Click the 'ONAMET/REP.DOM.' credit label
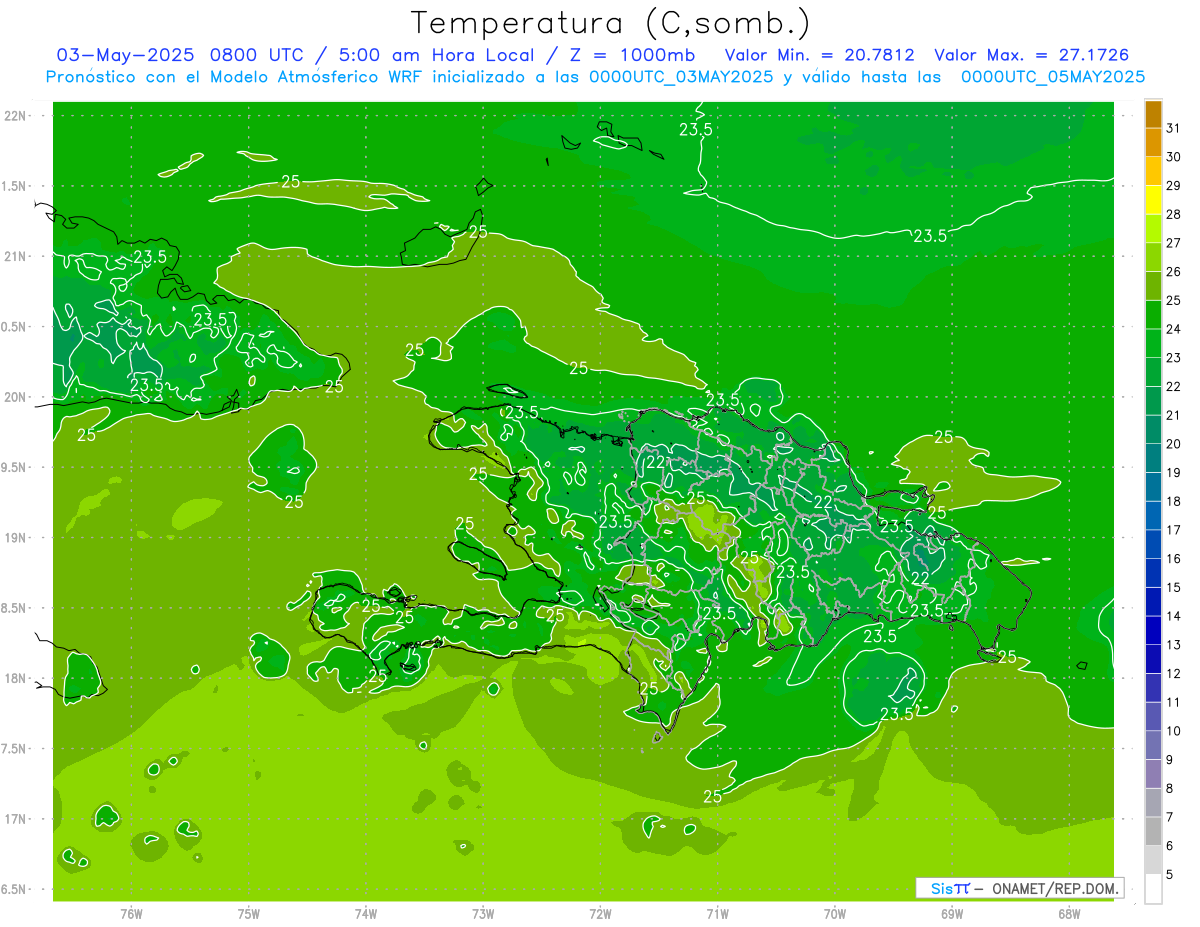 point(1054,888)
